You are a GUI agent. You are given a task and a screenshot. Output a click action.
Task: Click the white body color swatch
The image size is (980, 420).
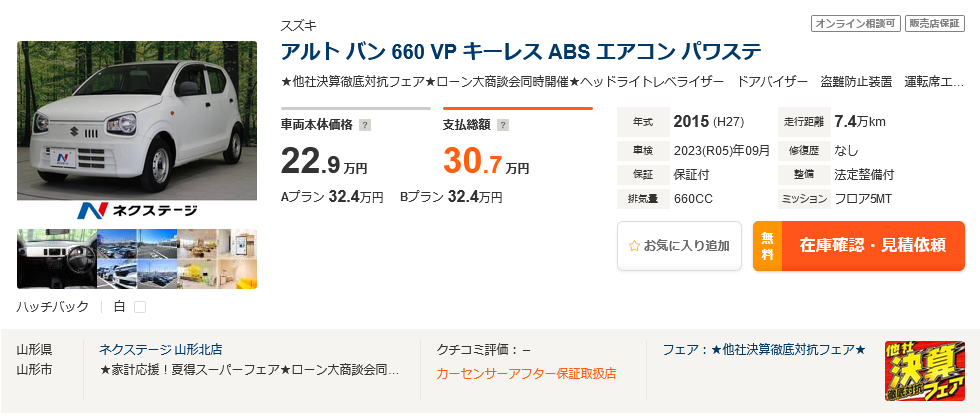click(140, 307)
